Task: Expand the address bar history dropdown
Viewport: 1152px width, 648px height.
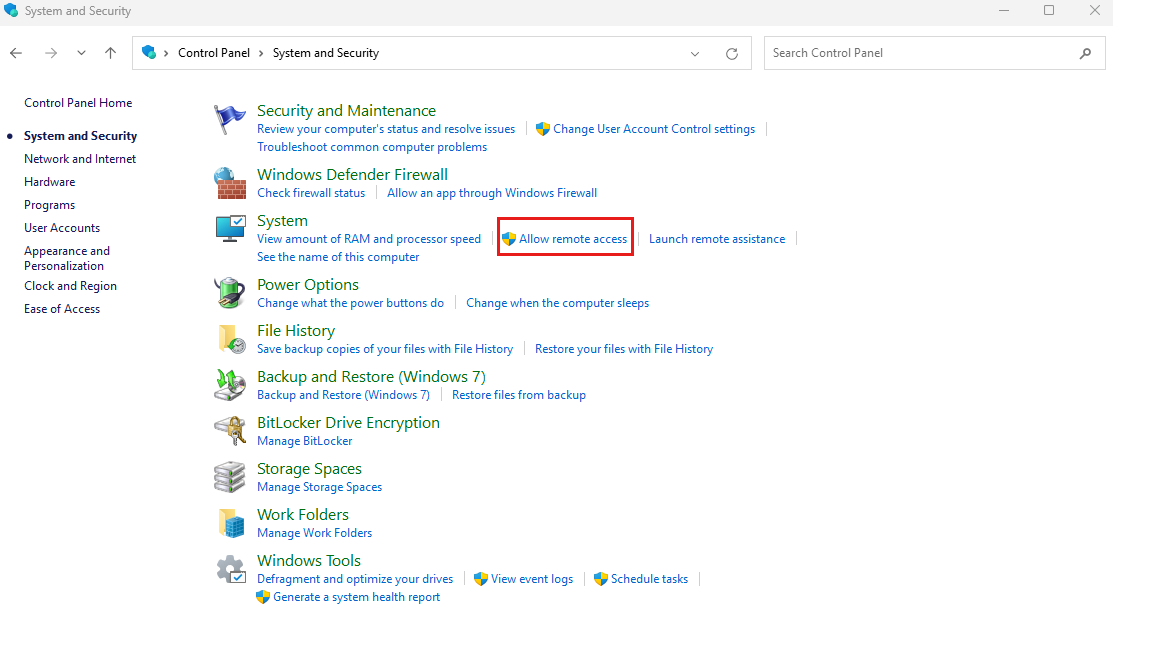Action: [x=695, y=53]
